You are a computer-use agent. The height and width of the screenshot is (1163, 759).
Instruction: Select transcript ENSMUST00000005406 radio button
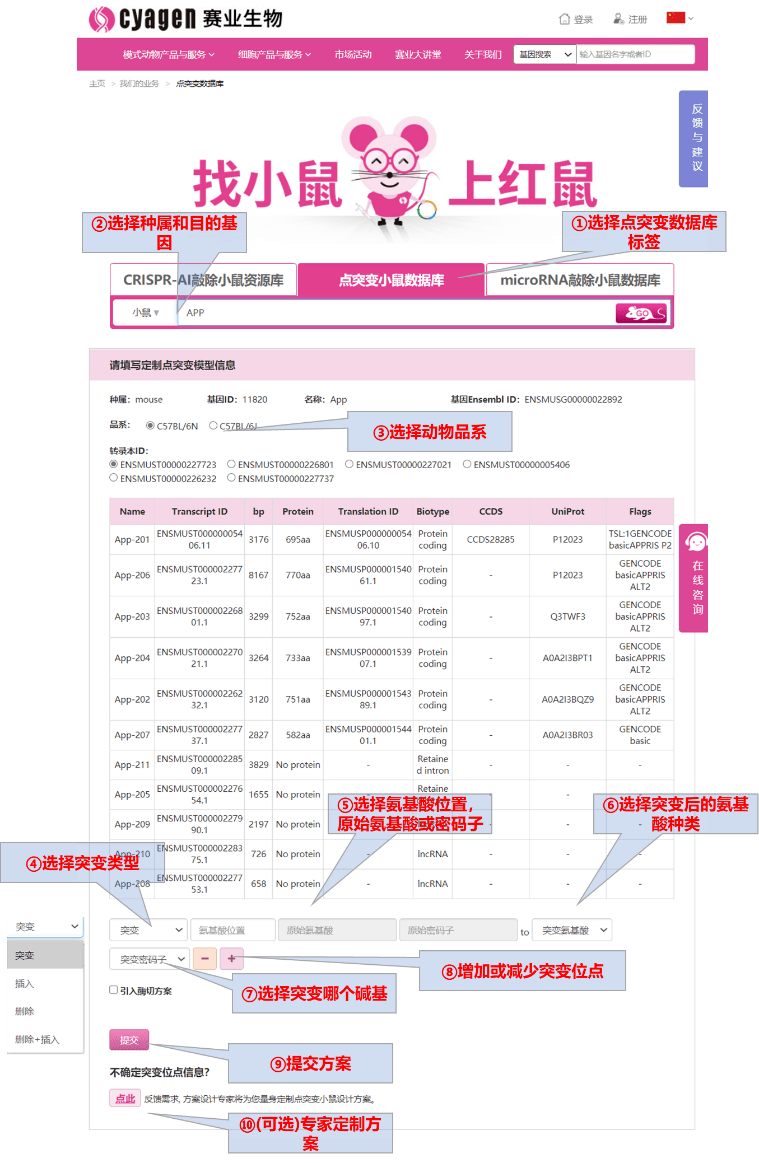point(467,464)
